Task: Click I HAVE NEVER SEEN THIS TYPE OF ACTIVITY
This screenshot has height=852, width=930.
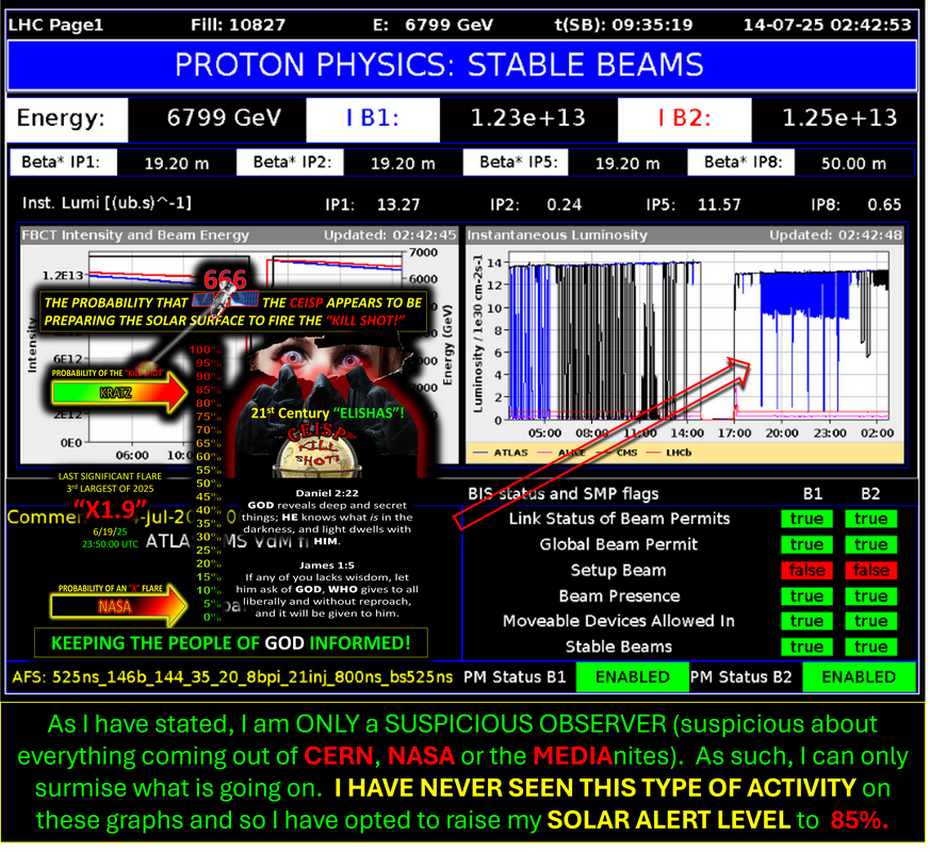Action: tap(595, 789)
